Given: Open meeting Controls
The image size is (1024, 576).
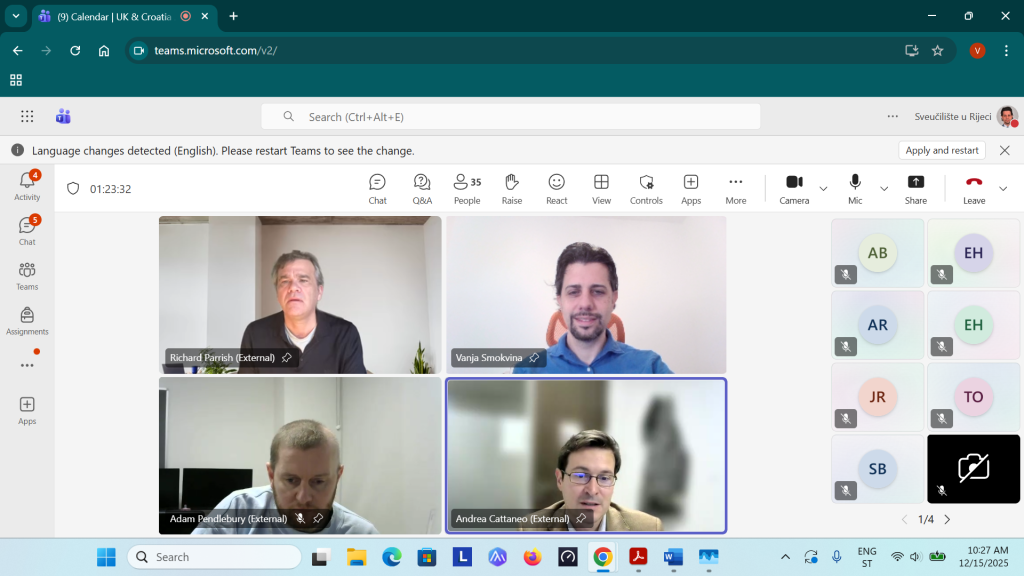Looking at the screenshot, I should (x=646, y=188).
